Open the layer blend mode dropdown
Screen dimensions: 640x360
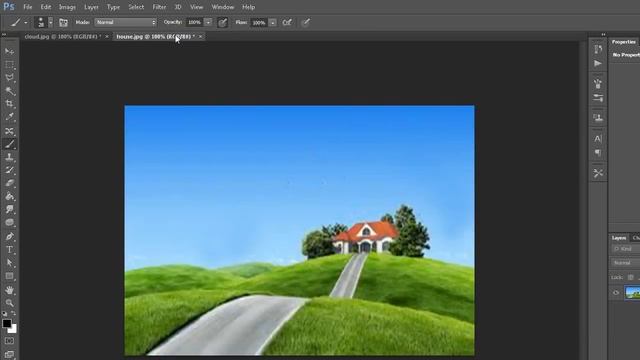[626, 263]
